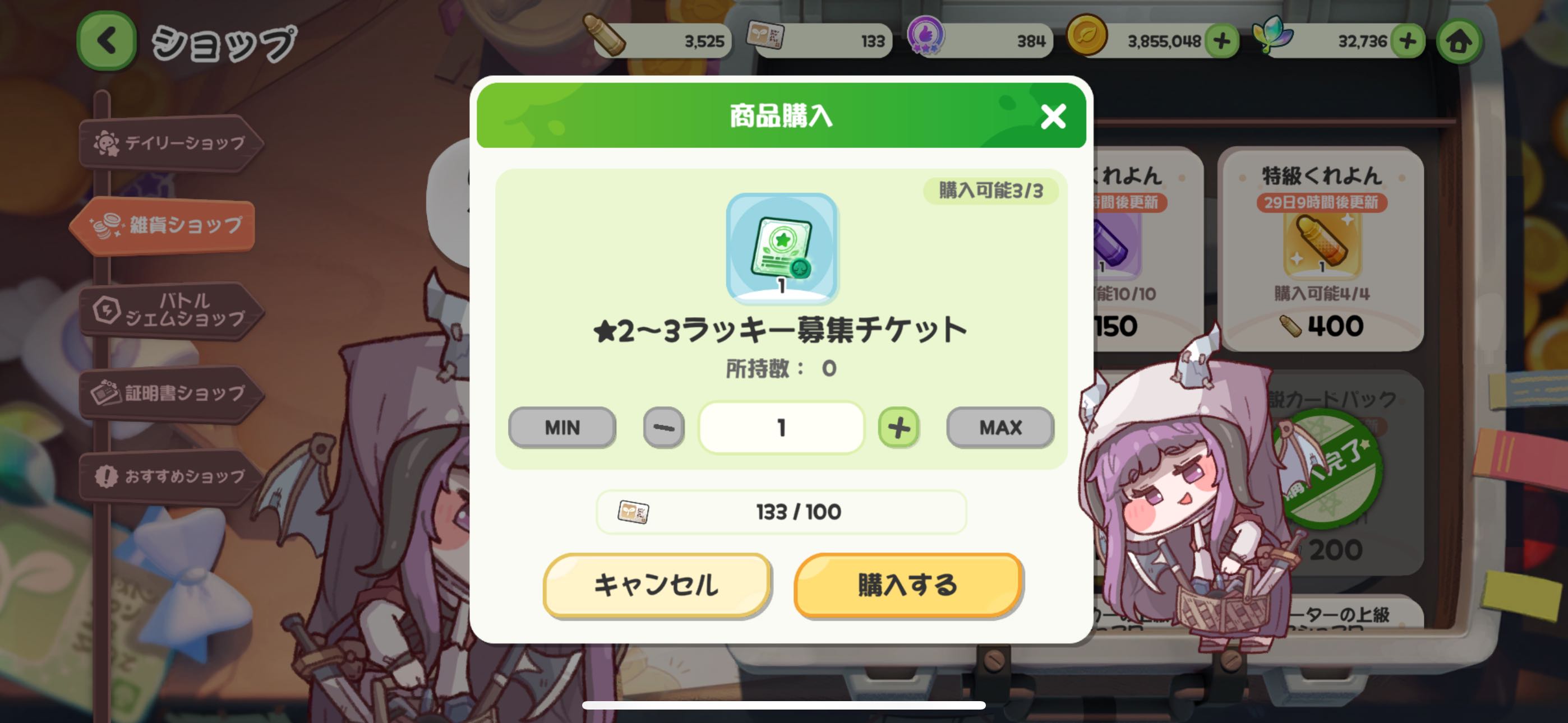1568x723 pixels.
Task: Increase purchase quantity with plus button
Action: pyautogui.click(x=898, y=427)
